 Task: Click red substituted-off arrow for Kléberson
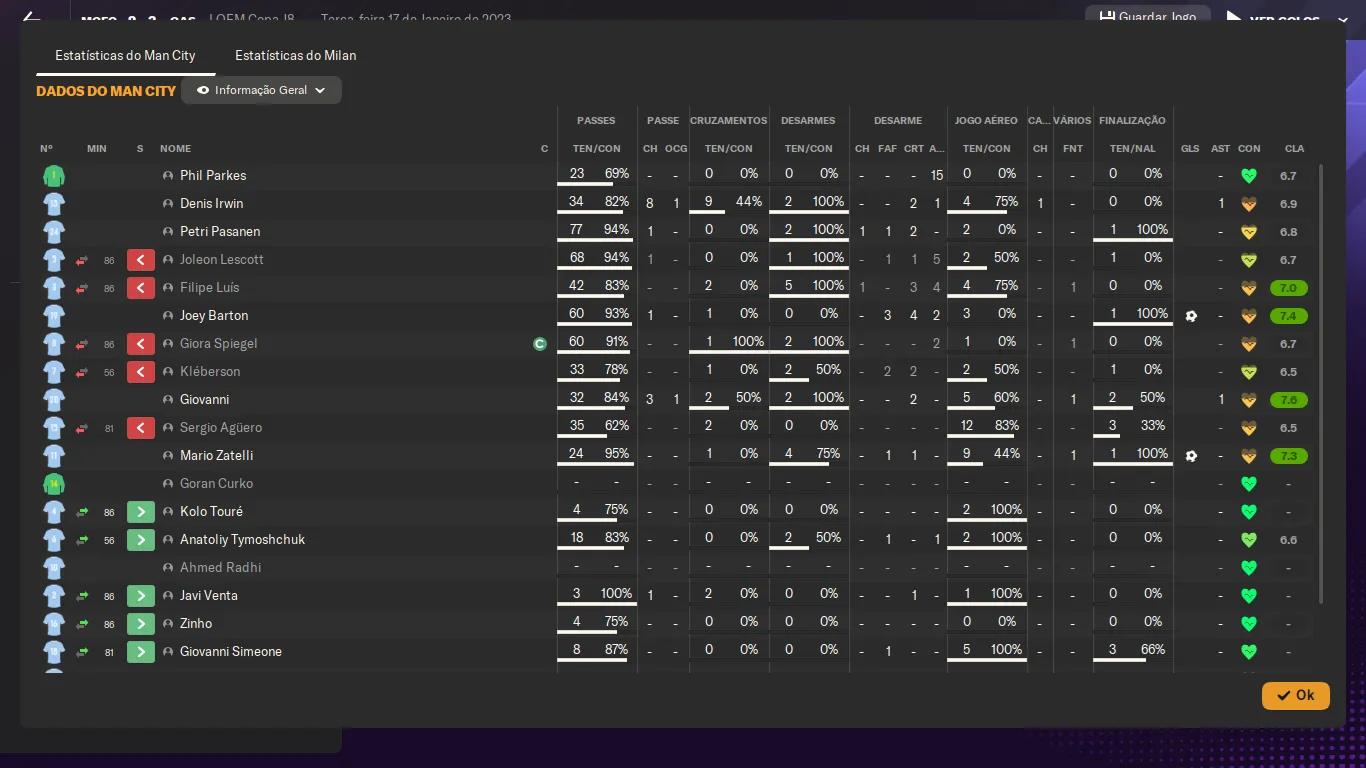141,372
